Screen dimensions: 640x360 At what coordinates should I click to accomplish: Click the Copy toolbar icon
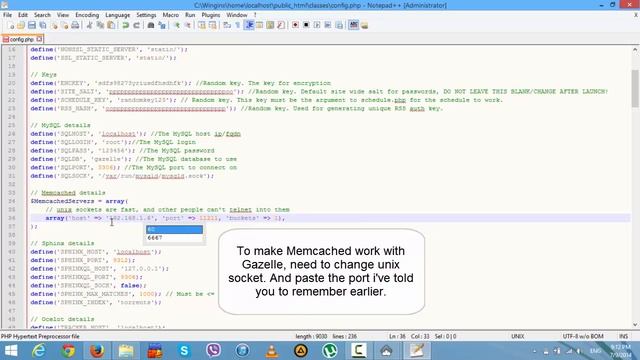pos(100,25)
